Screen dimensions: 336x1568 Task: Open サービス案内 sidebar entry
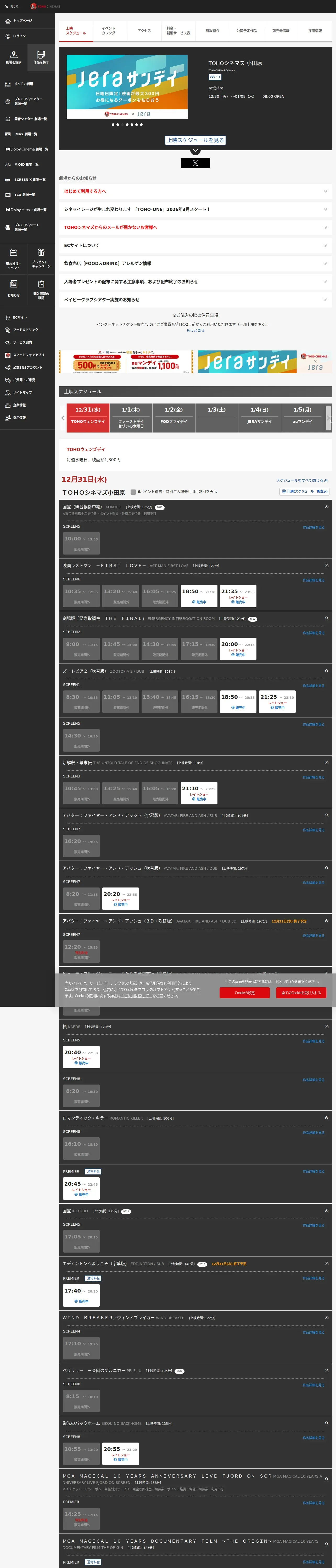pos(18,342)
